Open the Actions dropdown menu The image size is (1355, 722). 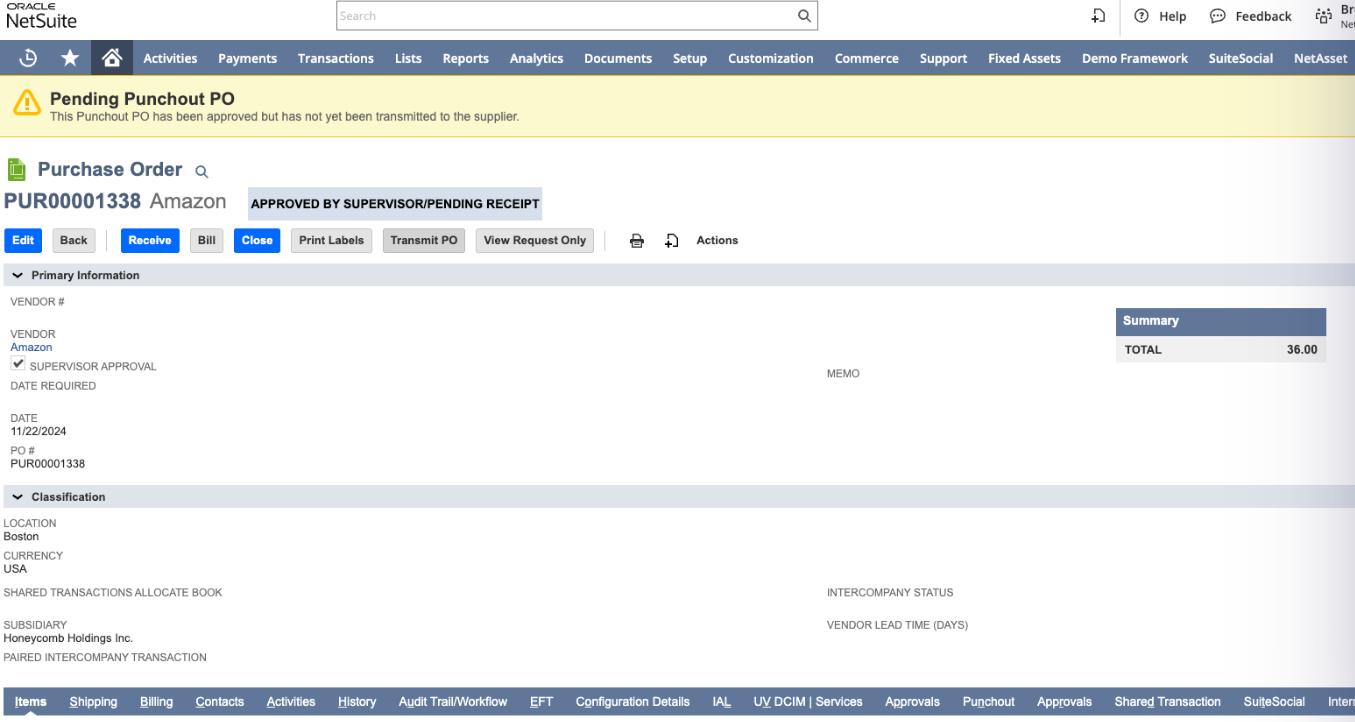click(x=717, y=241)
